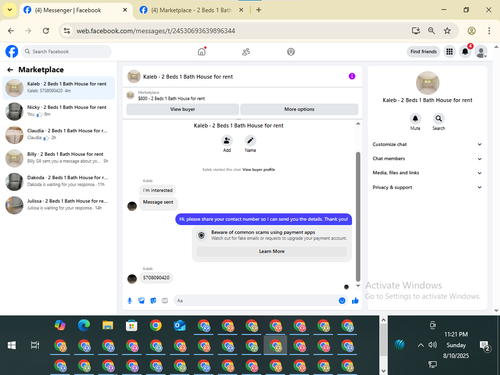The width and height of the screenshot is (500, 375).
Task: Click the chat messages vertical scrollbar
Action: [x=358, y=217]
